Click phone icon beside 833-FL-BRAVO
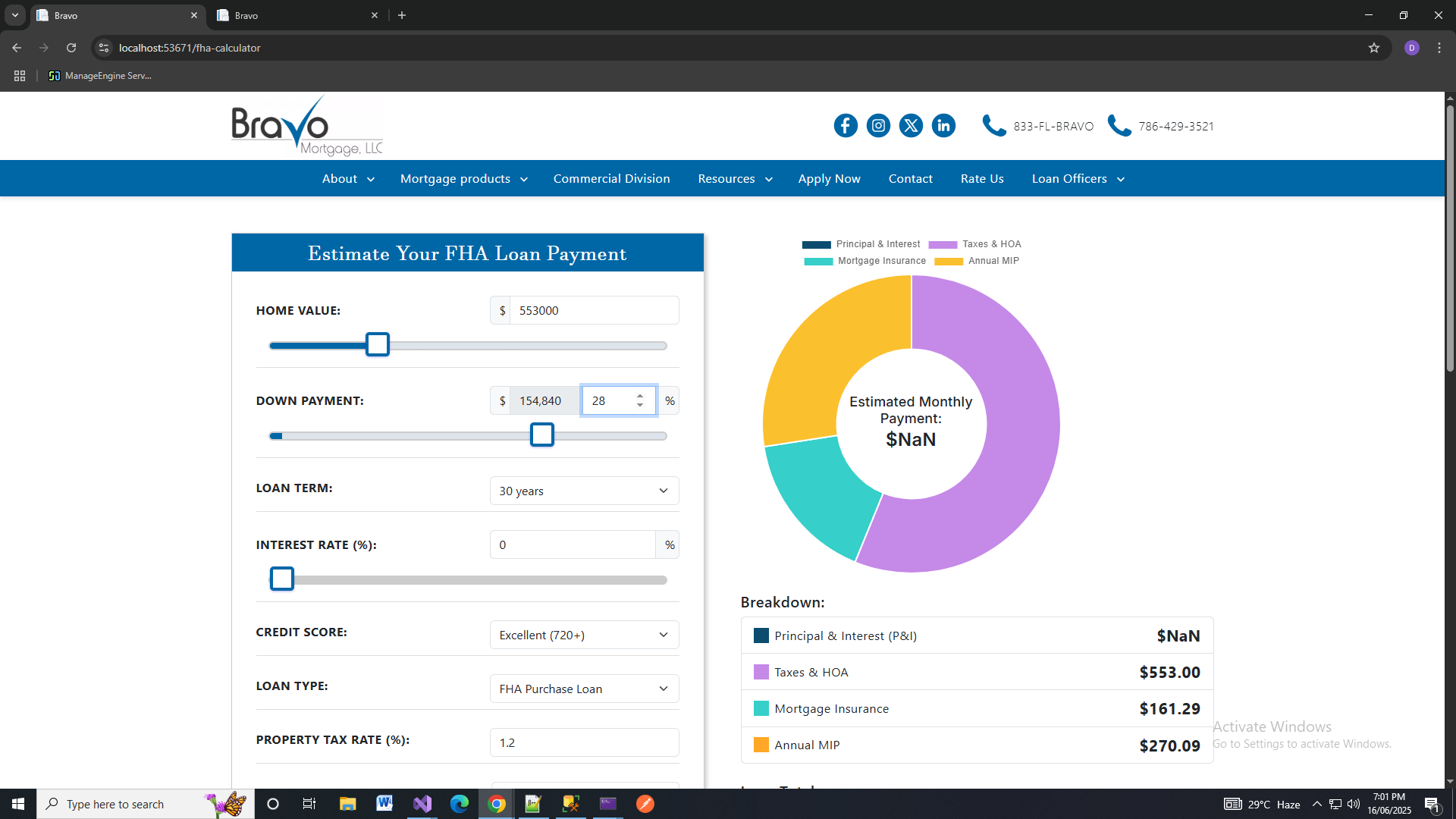The image size is (1456, 819). point(993,126)
